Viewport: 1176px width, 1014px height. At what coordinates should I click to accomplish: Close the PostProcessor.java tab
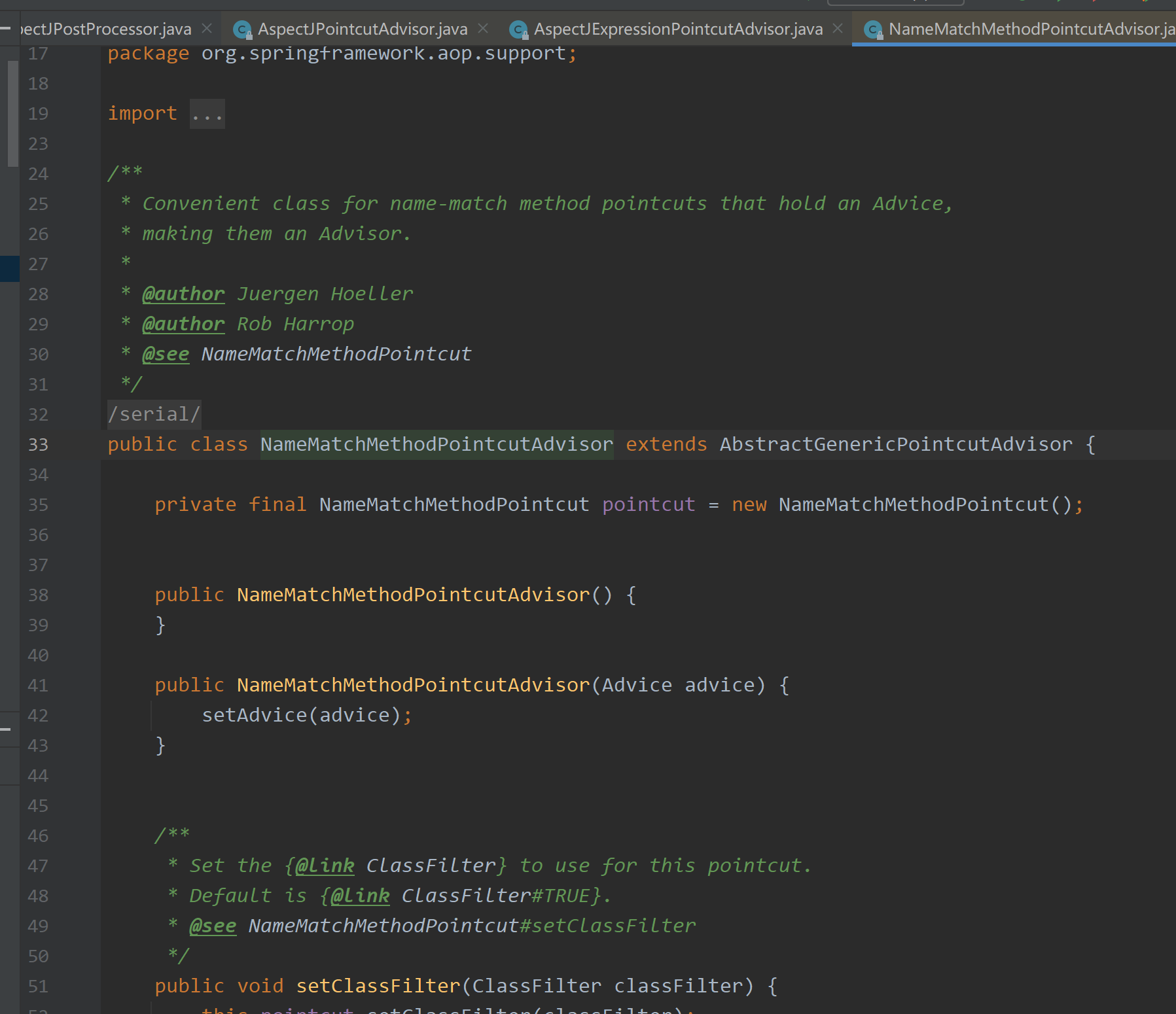pos(207,29)
